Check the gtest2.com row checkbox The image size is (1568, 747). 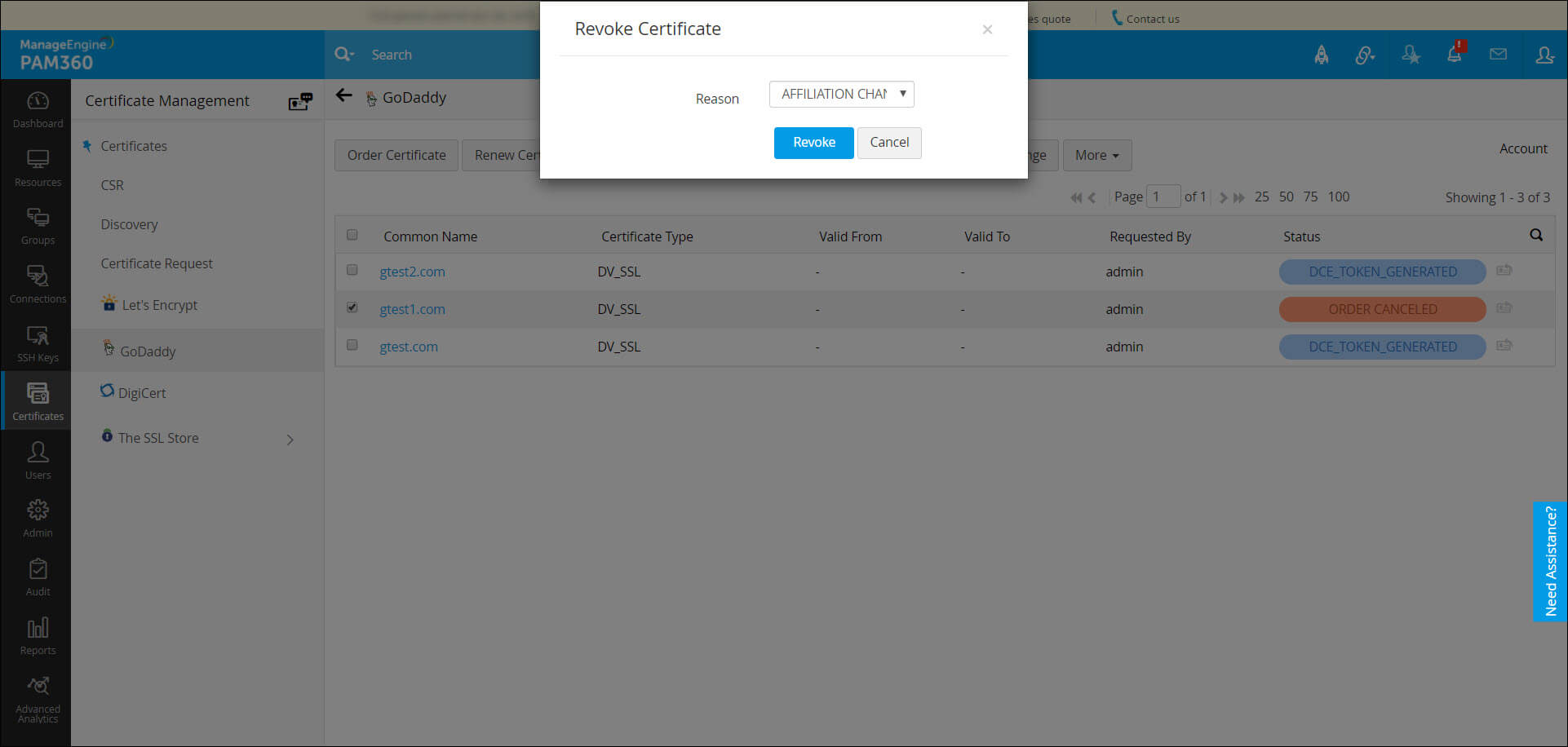click(x=352, y=270)
